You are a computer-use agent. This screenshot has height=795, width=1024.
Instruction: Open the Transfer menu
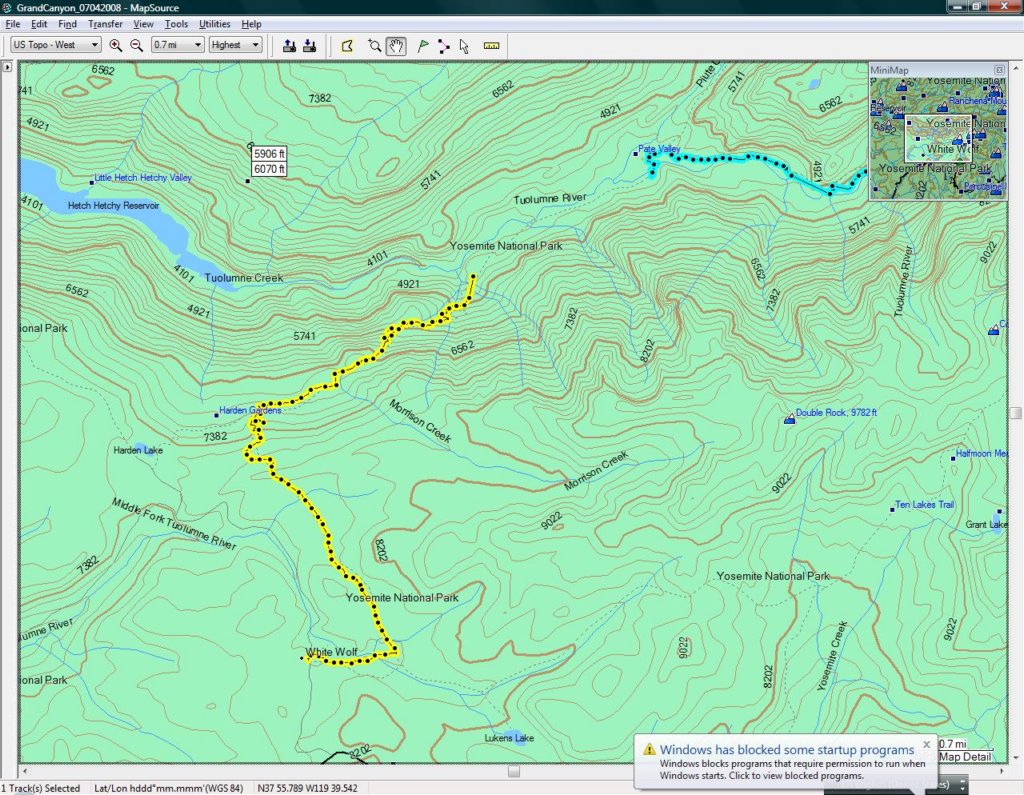tap(105, 24)
